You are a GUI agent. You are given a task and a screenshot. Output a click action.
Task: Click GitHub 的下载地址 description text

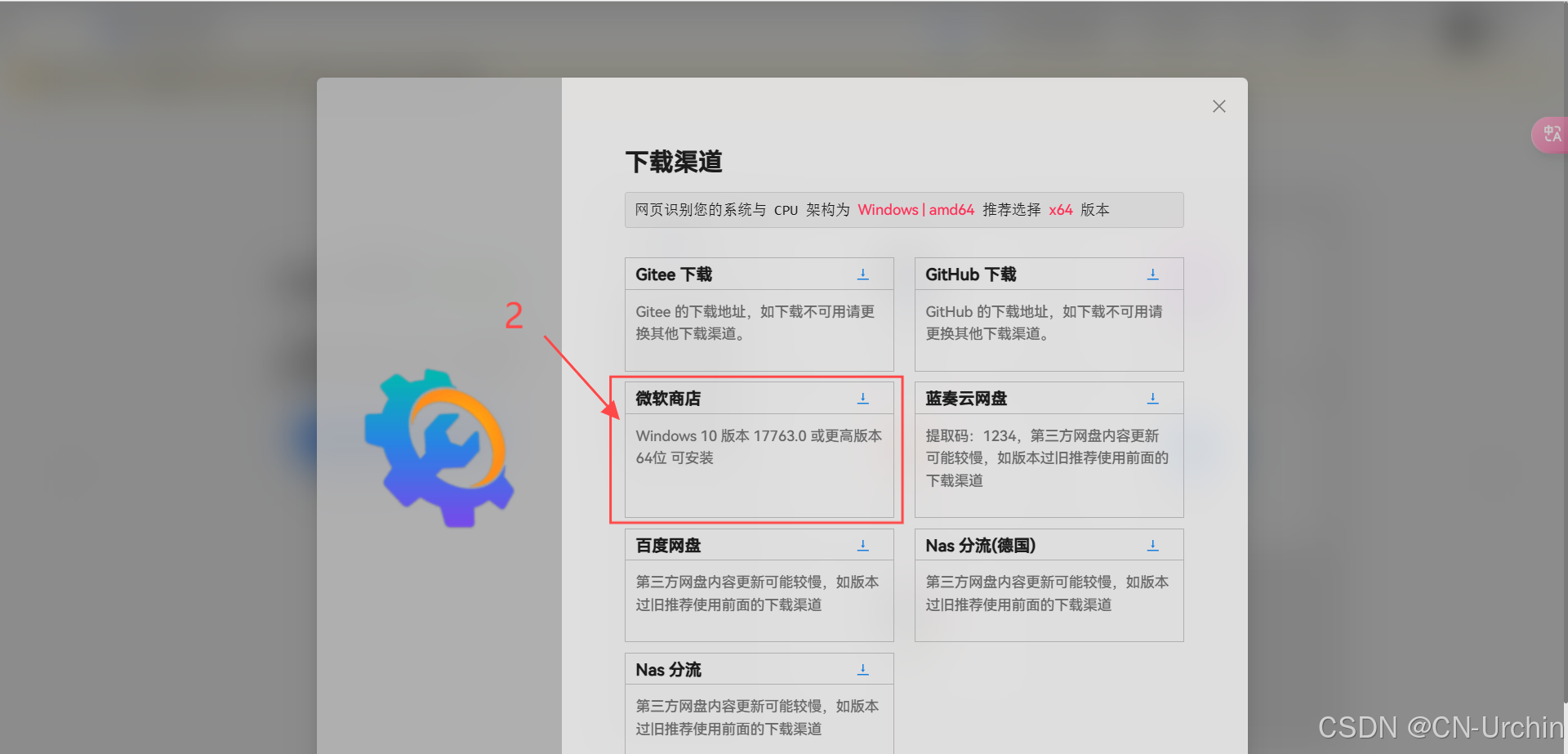1044,323
